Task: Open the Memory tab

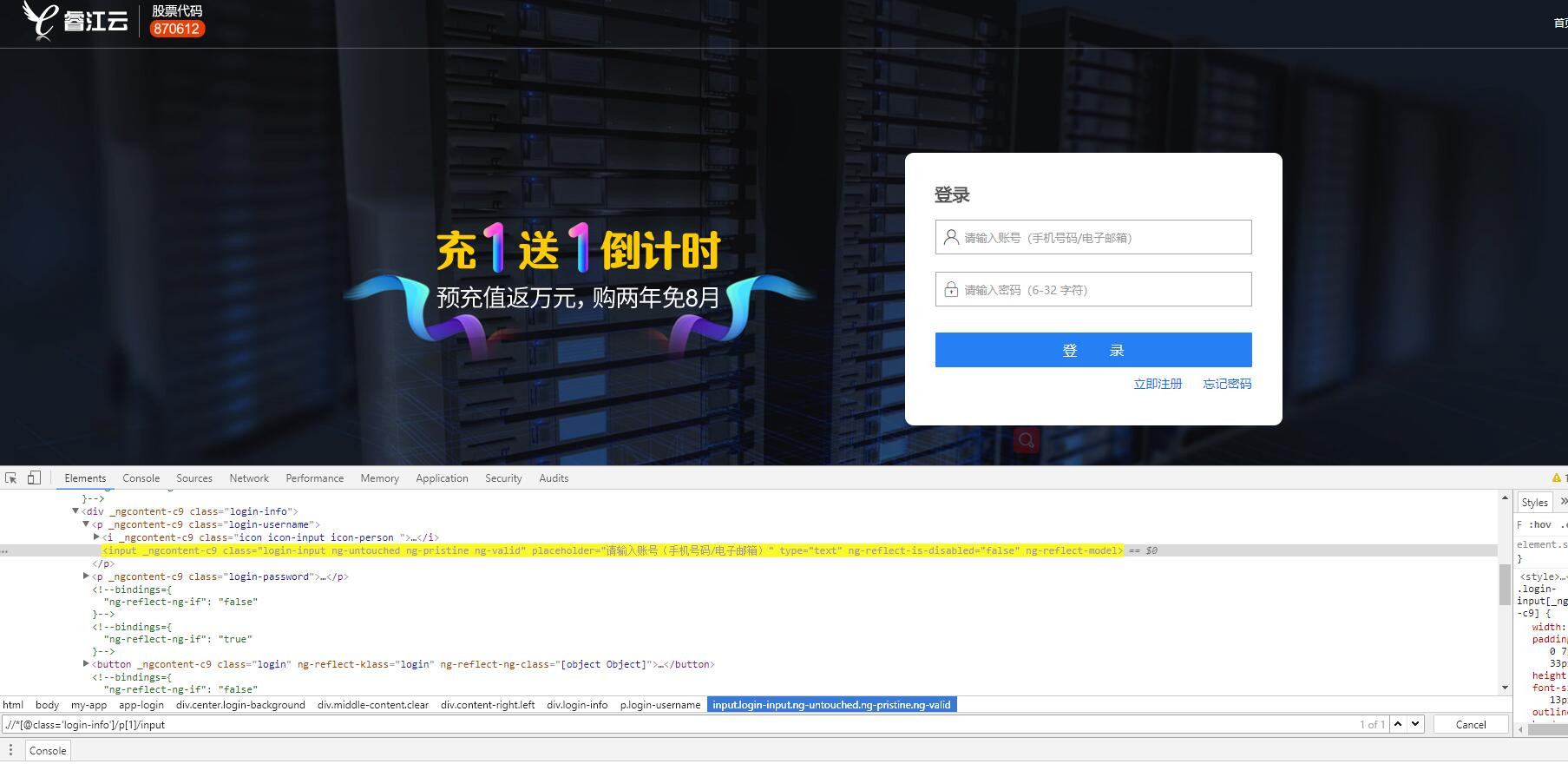Action: point(380,478)
